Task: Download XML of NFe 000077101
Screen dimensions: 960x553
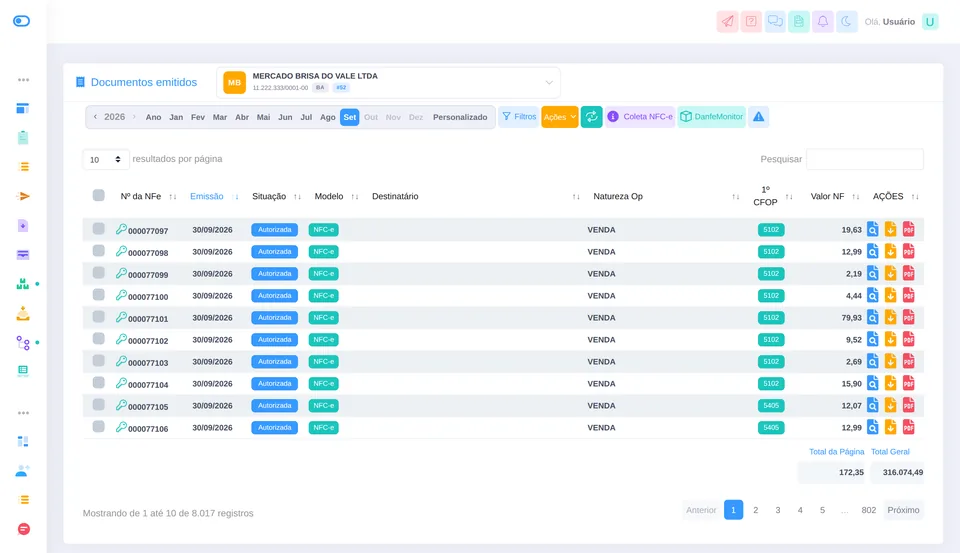Action: [x=890, y=318]
